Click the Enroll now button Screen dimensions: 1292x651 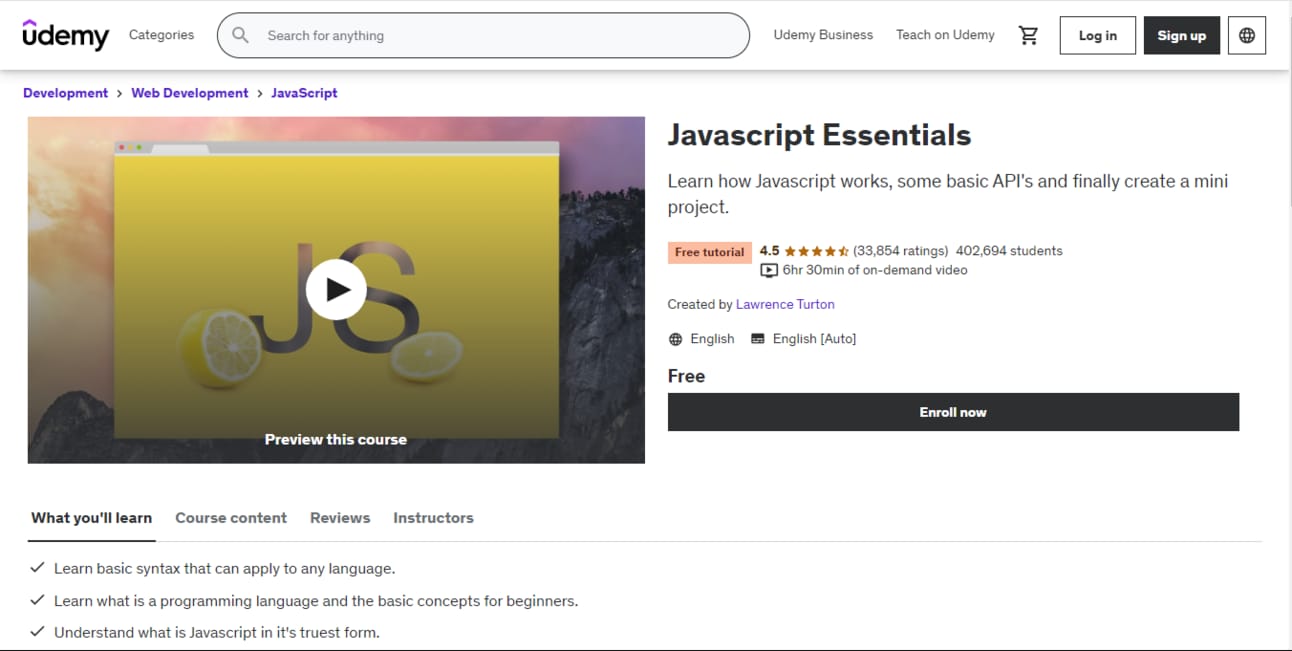[953, 412]
